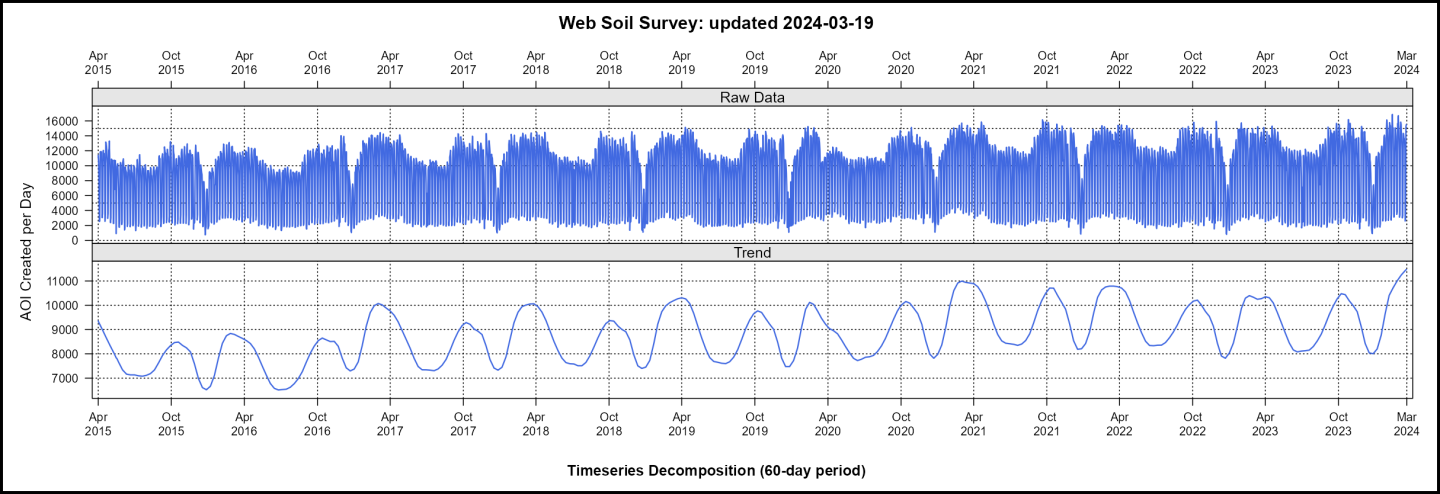Click "Oct 2015" on the bottom axis
This screenshot has width=1440, height=494.
tap(171, 422)
